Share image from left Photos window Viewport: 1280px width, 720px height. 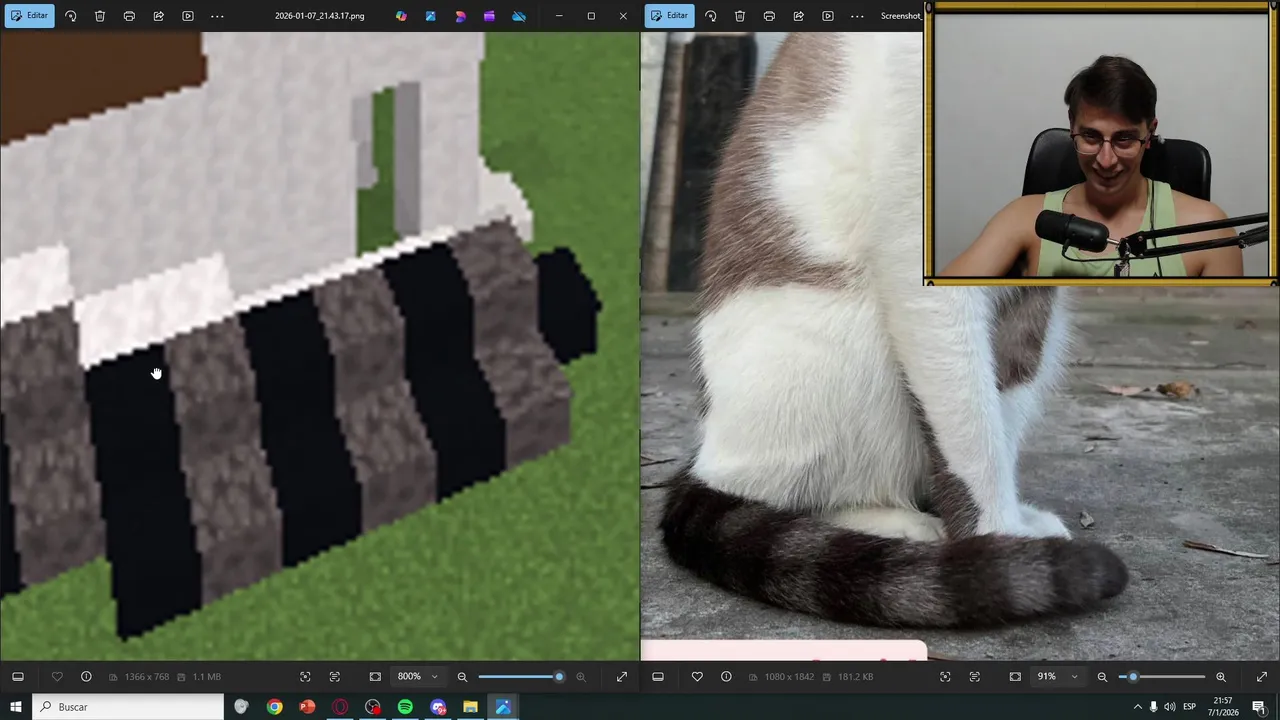(158, 16)
